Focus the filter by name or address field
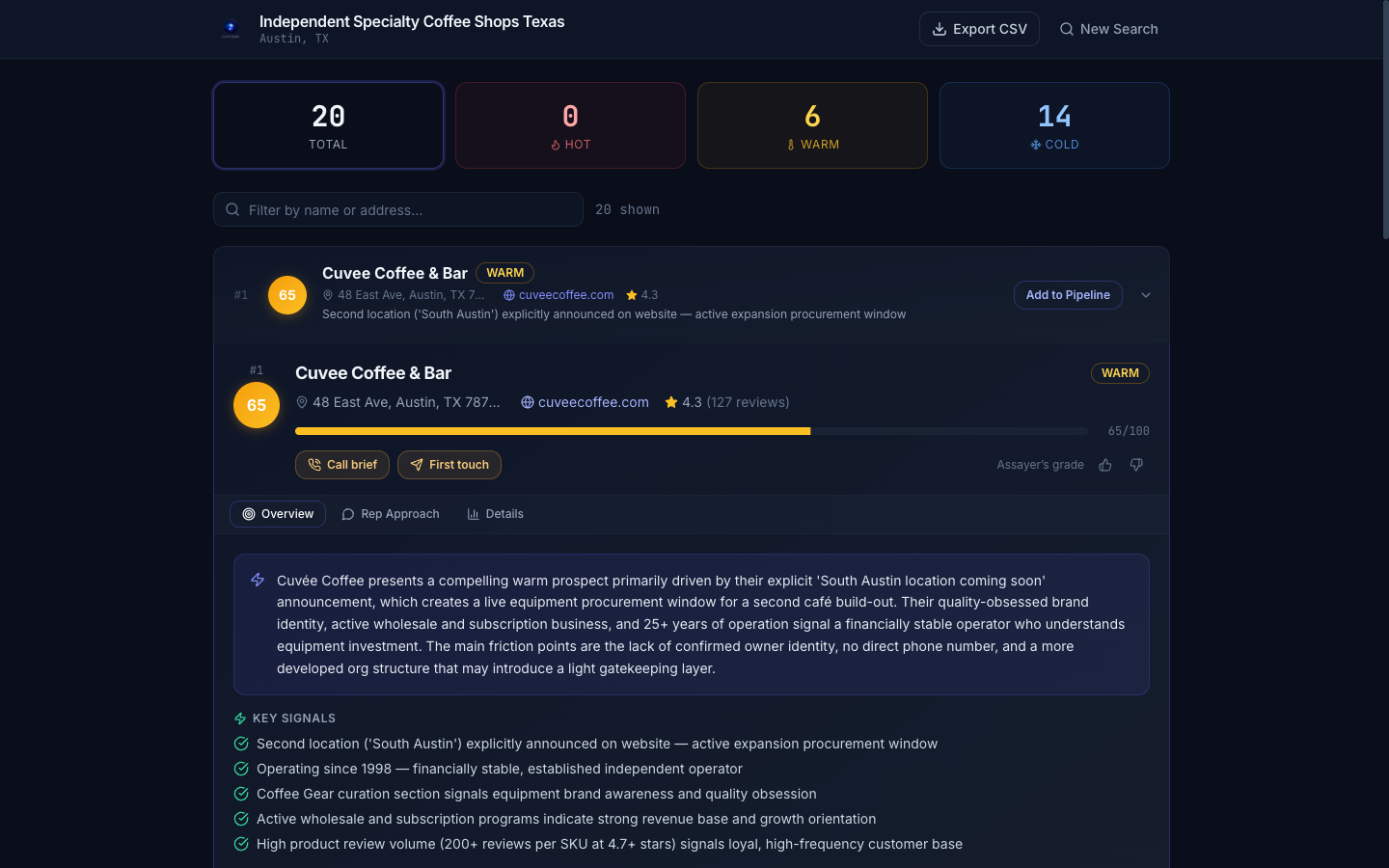This screenshot has width=1389, height=868. (x=398, y=209)
